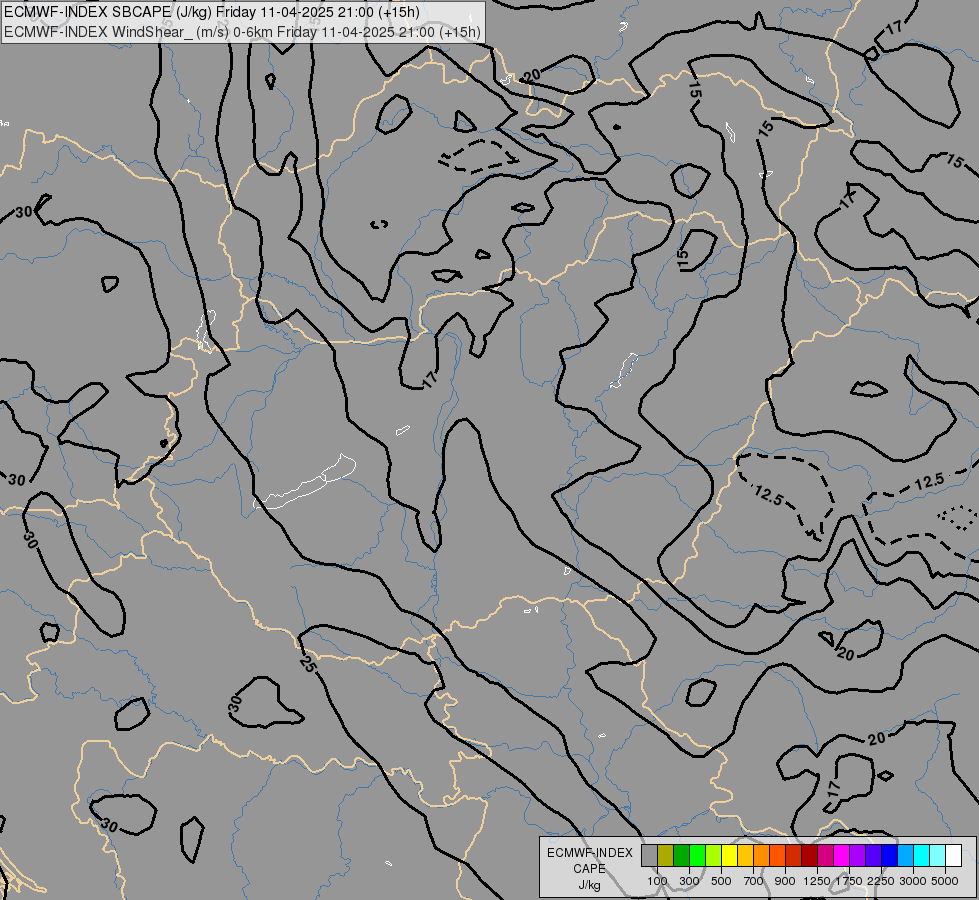Click the WindShear 0-6km title line

click(x=242, y=32)
